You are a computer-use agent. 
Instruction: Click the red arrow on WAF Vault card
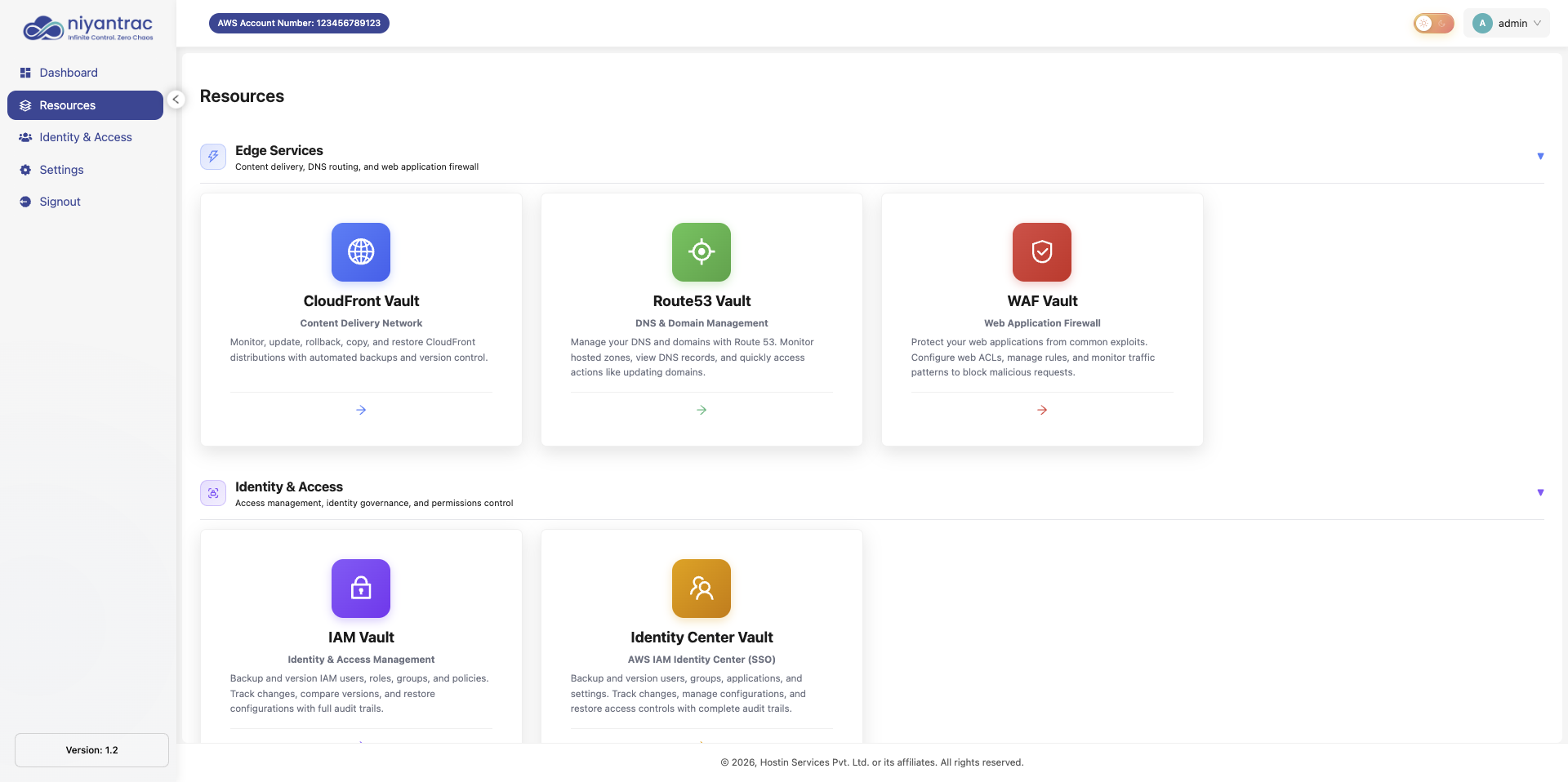click(1042, 410)
